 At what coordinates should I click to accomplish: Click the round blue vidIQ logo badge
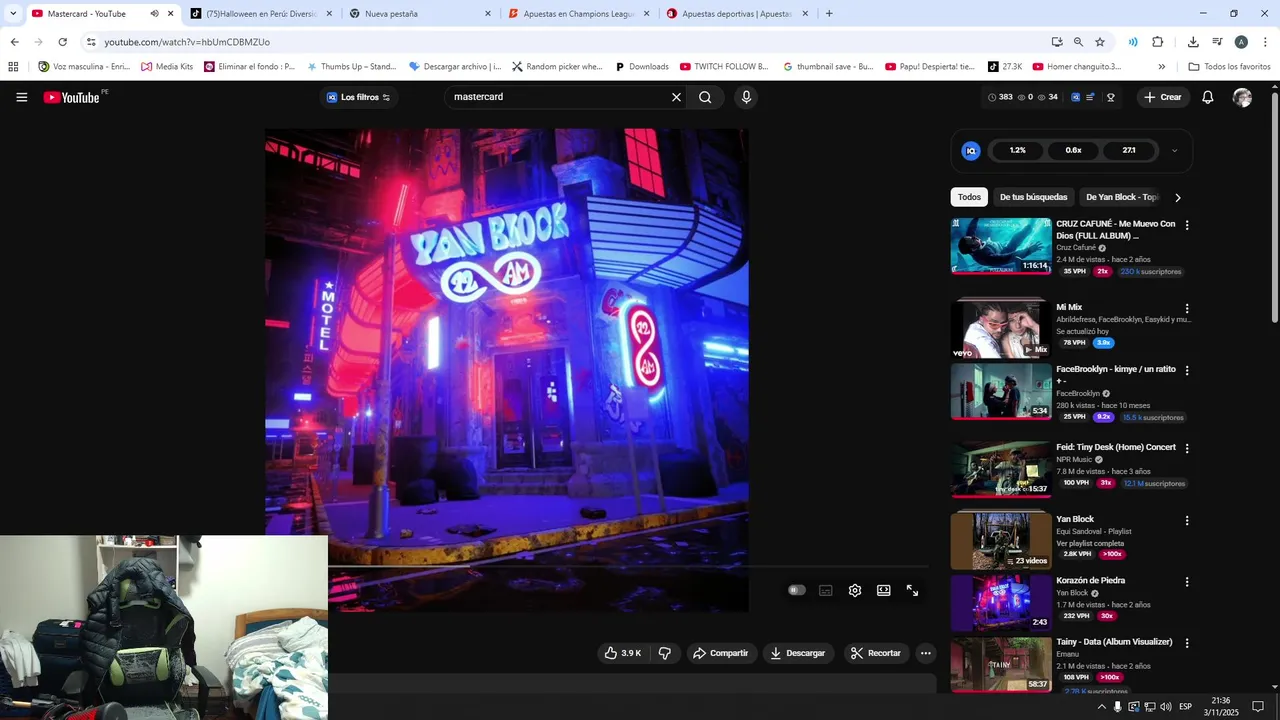pyautogui.click(x=970, y=150)
